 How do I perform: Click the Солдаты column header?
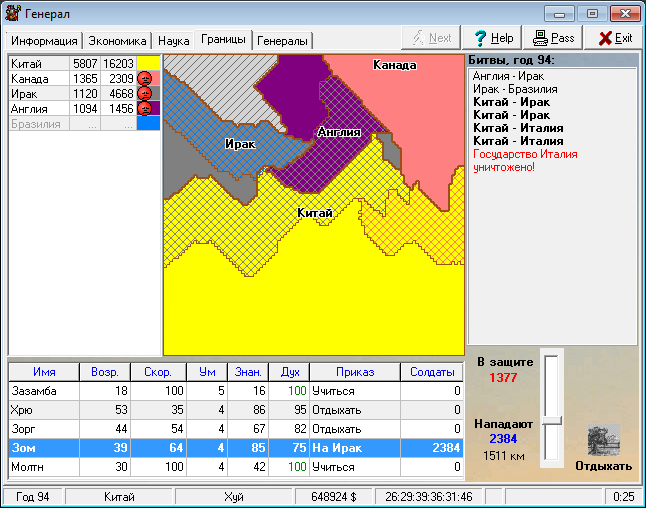coord(432,372)
